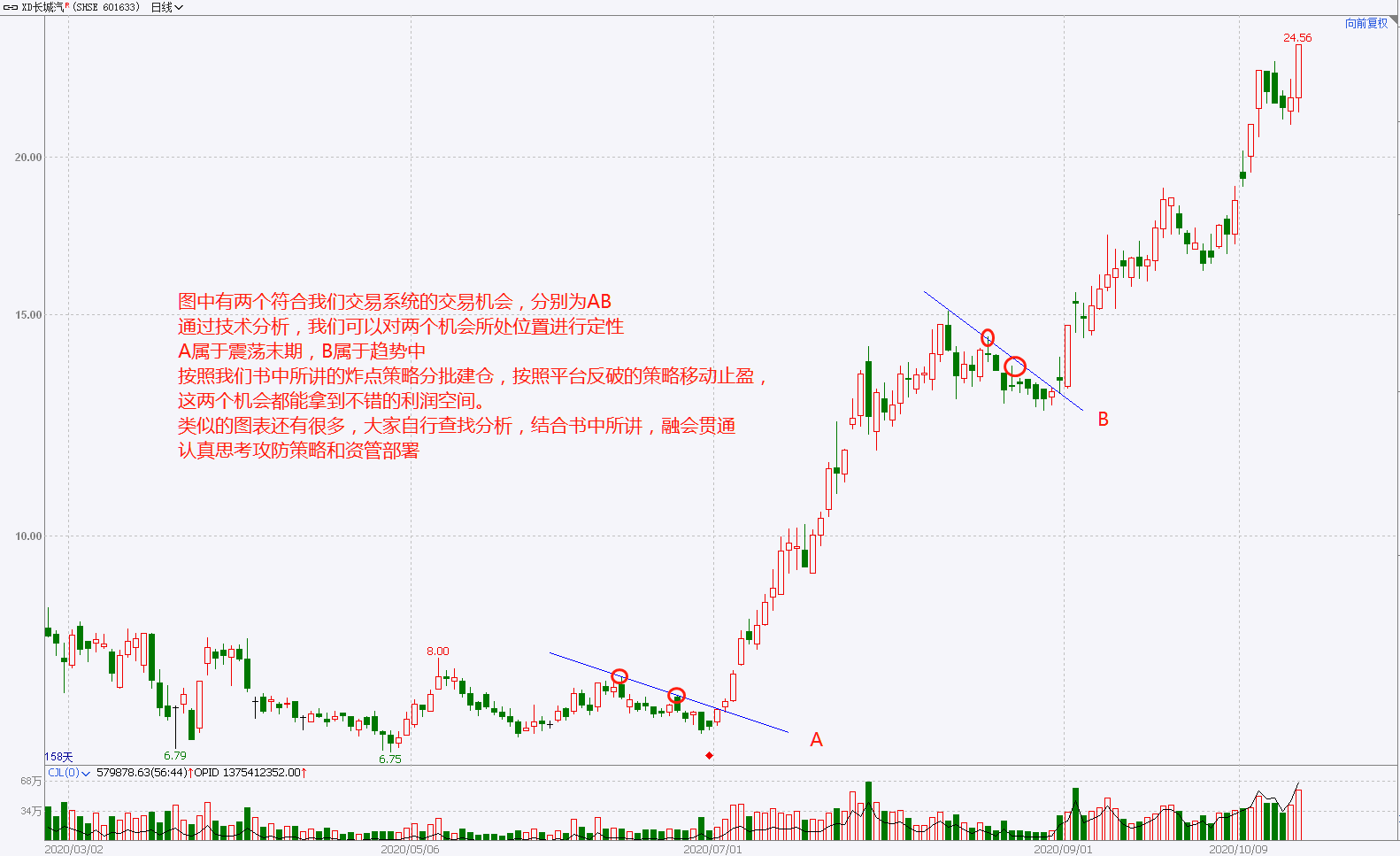Viewport: 1400px width, 856px height.
Task: Click the 24.56 high price label
Action: point(1297,38)
